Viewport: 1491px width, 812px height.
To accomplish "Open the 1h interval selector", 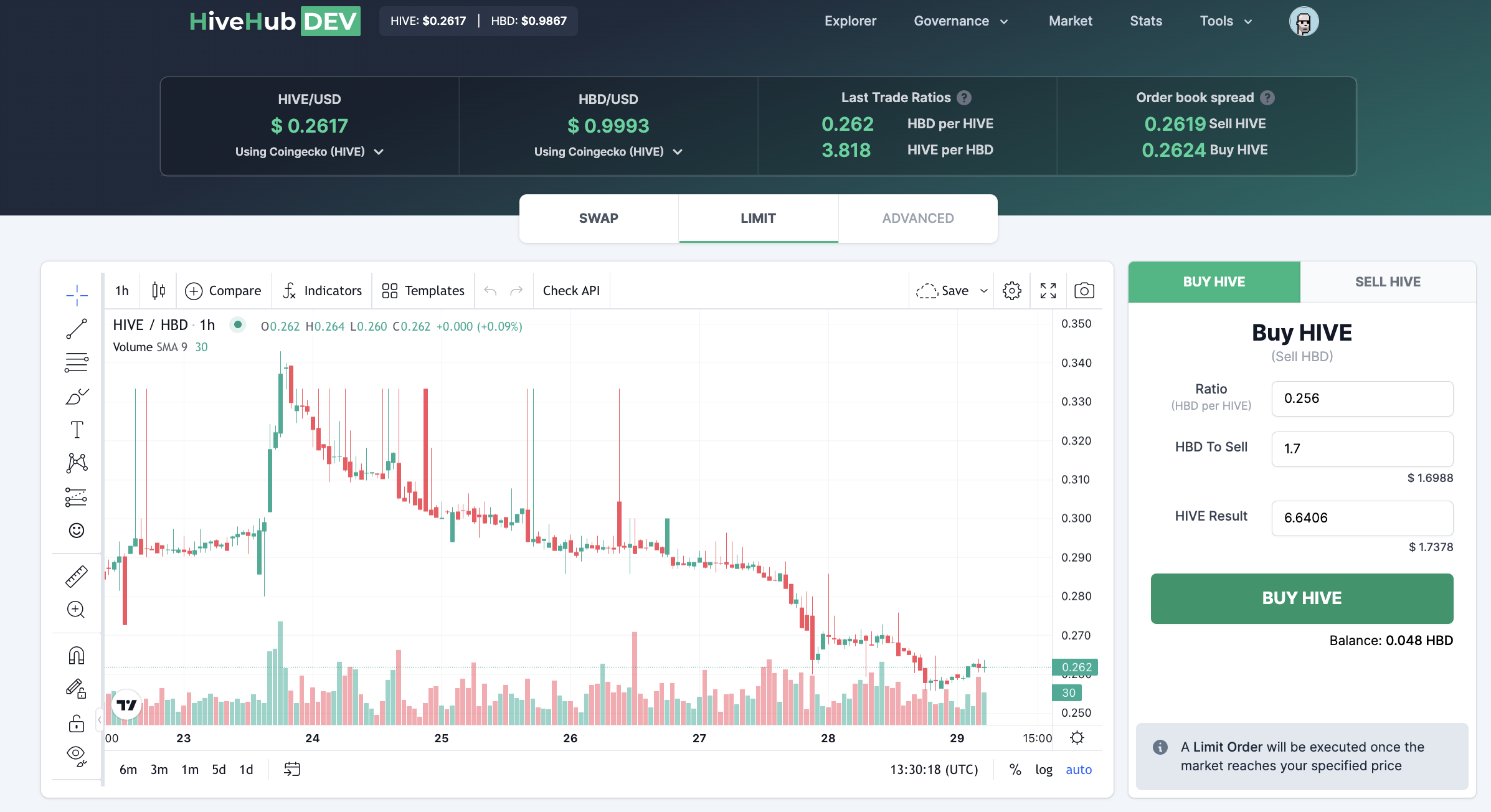I will pos(122,291).
